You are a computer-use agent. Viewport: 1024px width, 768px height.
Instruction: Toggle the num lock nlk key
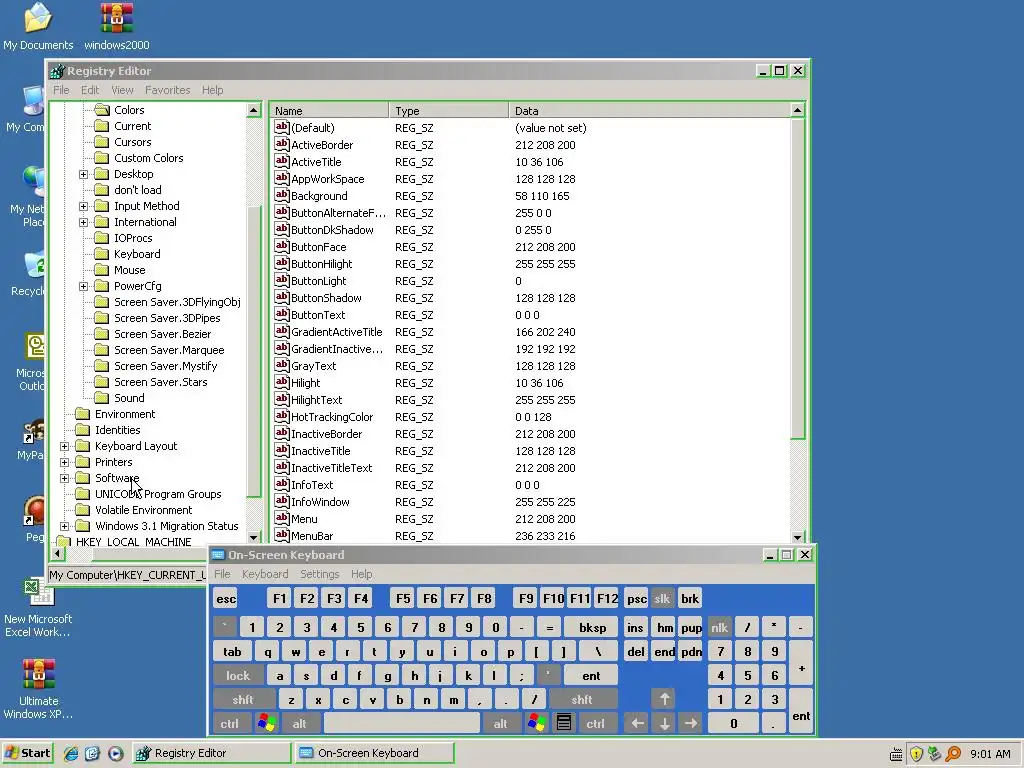pos(720,627)
